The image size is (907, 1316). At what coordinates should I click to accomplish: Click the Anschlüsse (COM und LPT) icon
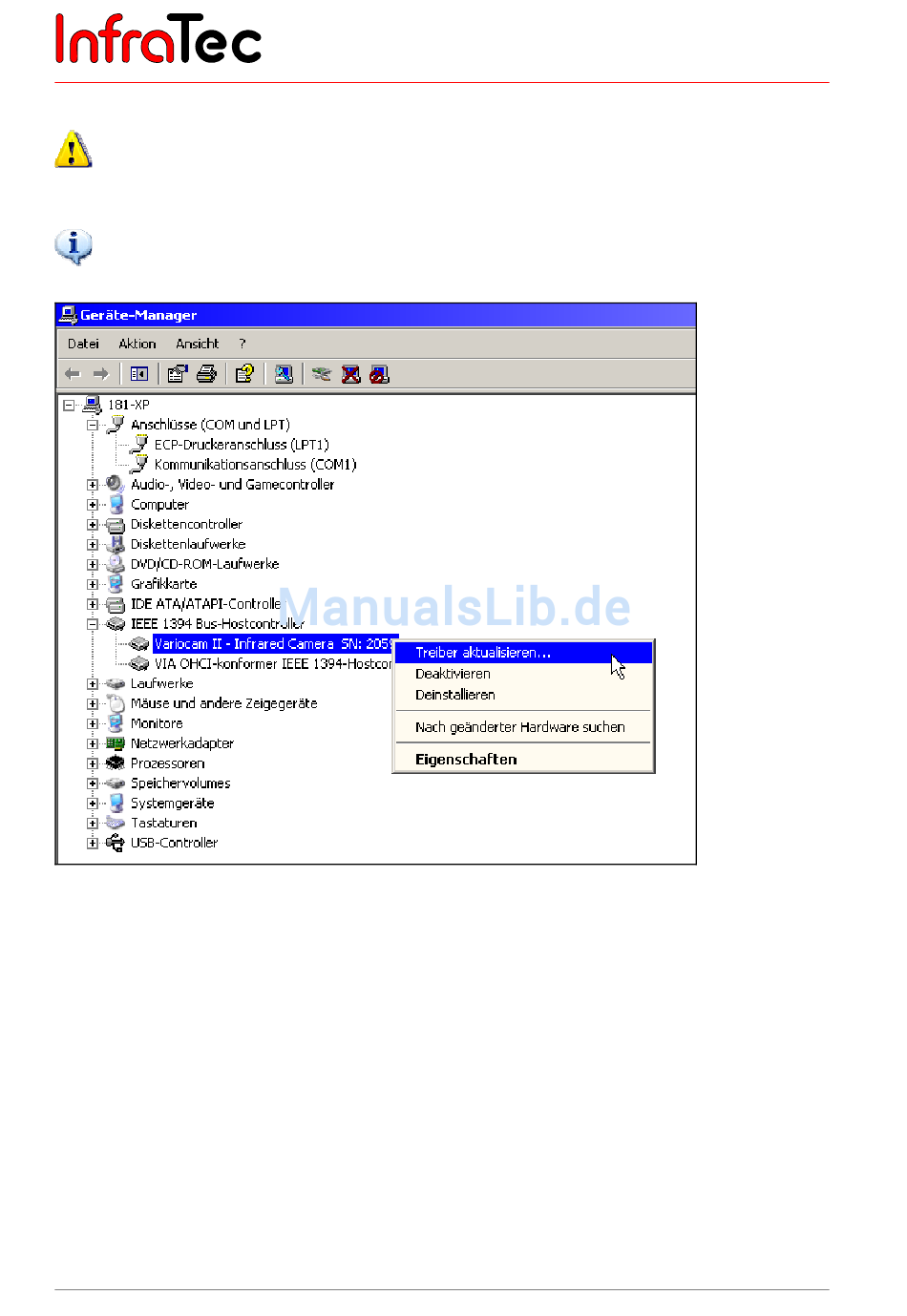pyautogui.click(x=116, y=425)
